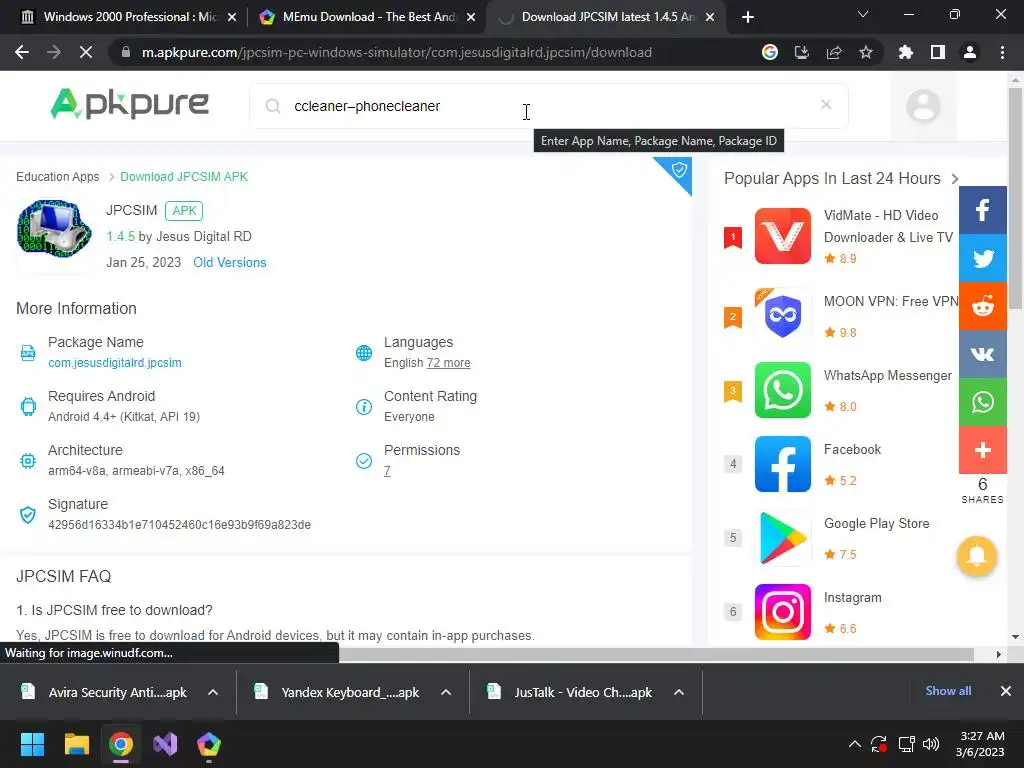
Task: Share on Facebook sidebar button
Action: pyautogui.click(x=982, y=210)
